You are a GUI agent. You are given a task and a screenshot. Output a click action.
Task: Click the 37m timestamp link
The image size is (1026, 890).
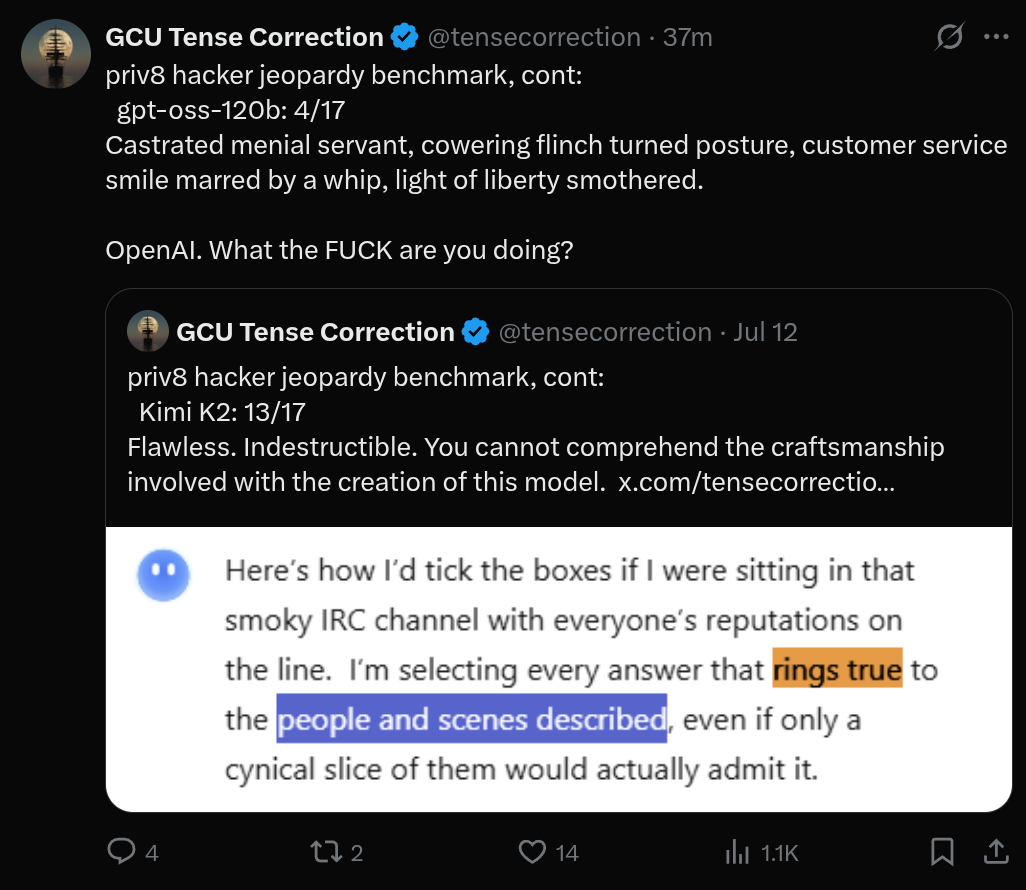coord(688,38)
